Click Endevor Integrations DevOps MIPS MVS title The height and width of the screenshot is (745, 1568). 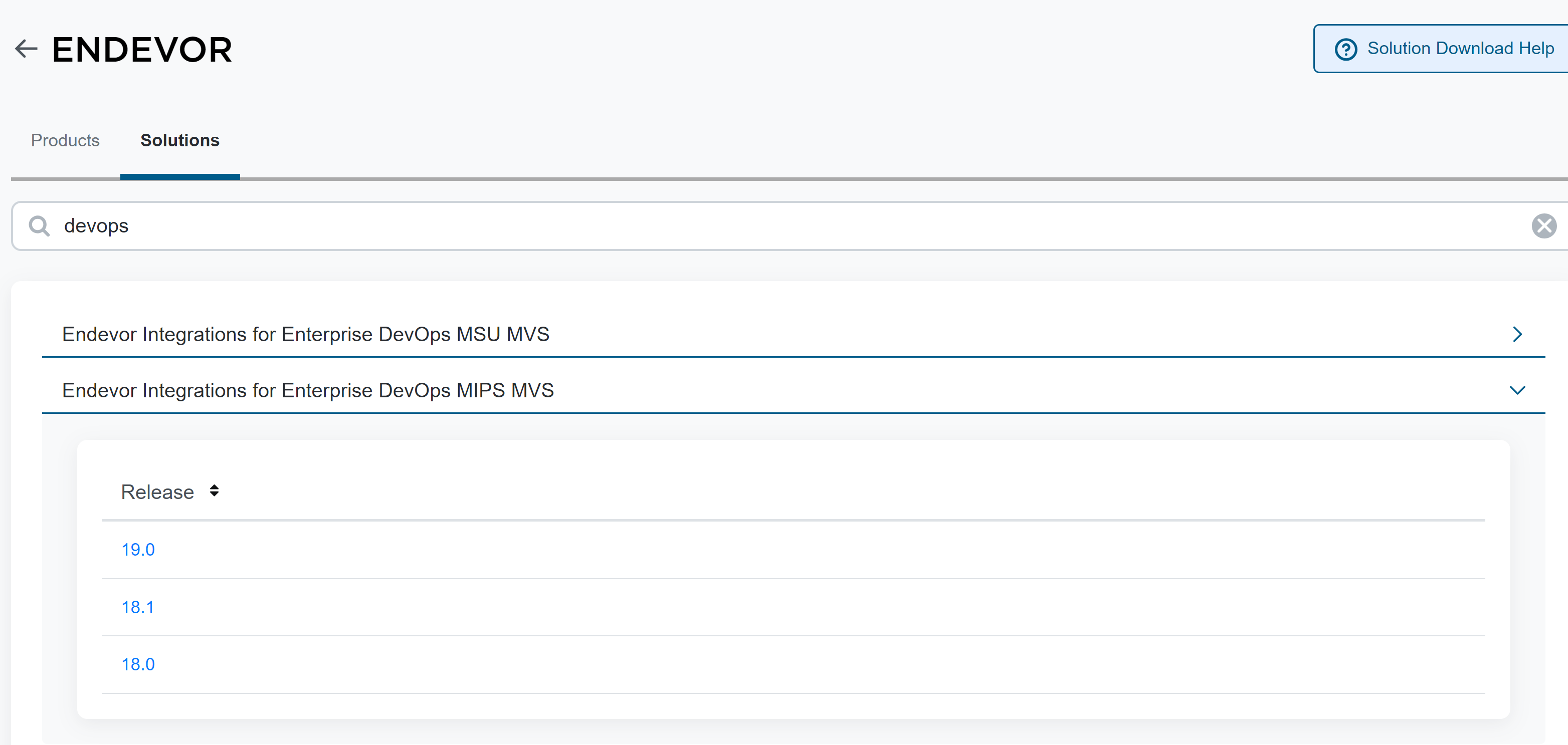tap(308, 390)
